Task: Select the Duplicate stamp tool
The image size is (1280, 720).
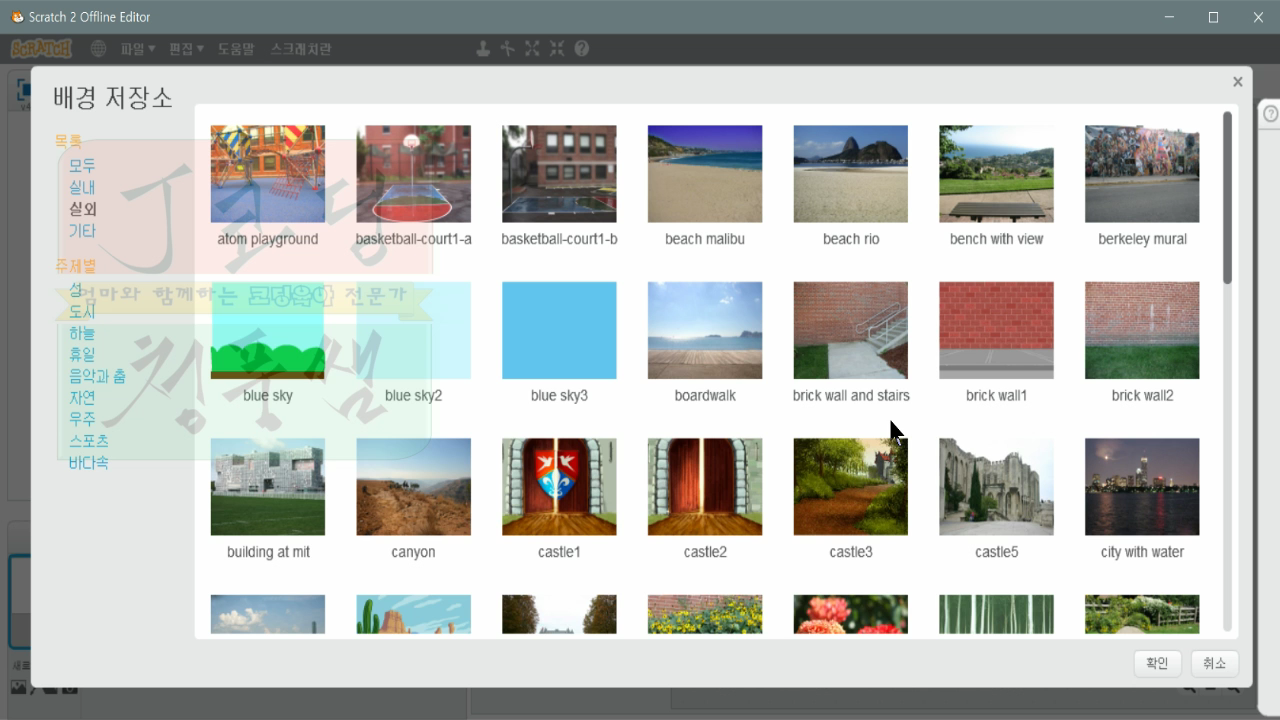Action: 483,49
